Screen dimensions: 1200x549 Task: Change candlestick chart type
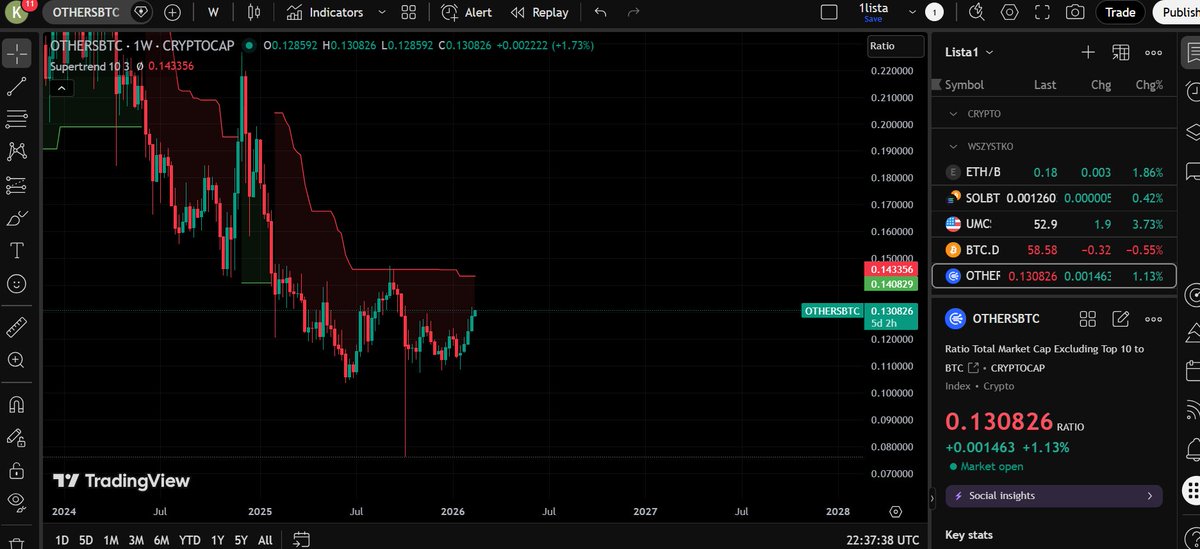pyautogui.click(x=253, y=12)
